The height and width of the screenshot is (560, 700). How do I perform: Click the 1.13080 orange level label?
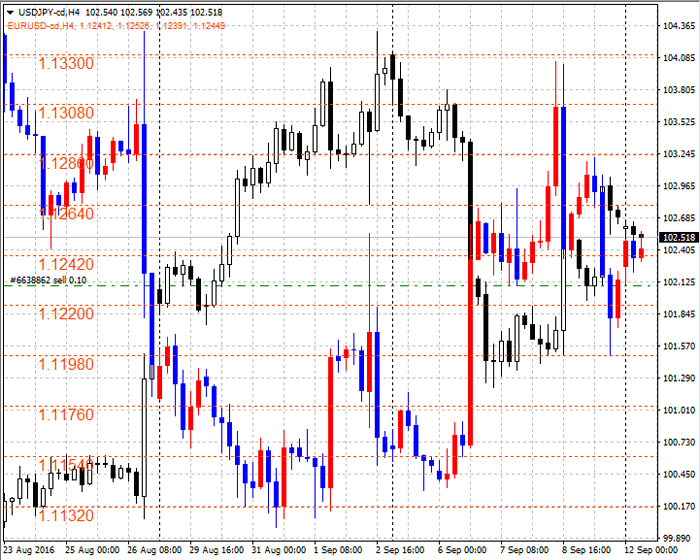click(66, 113)
